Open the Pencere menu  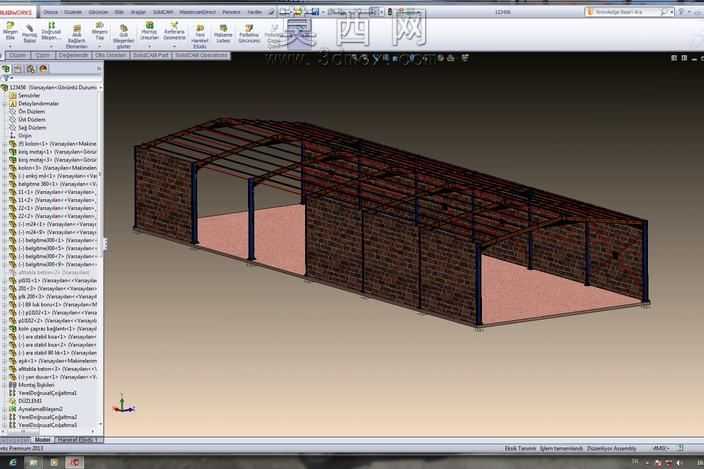231,12
